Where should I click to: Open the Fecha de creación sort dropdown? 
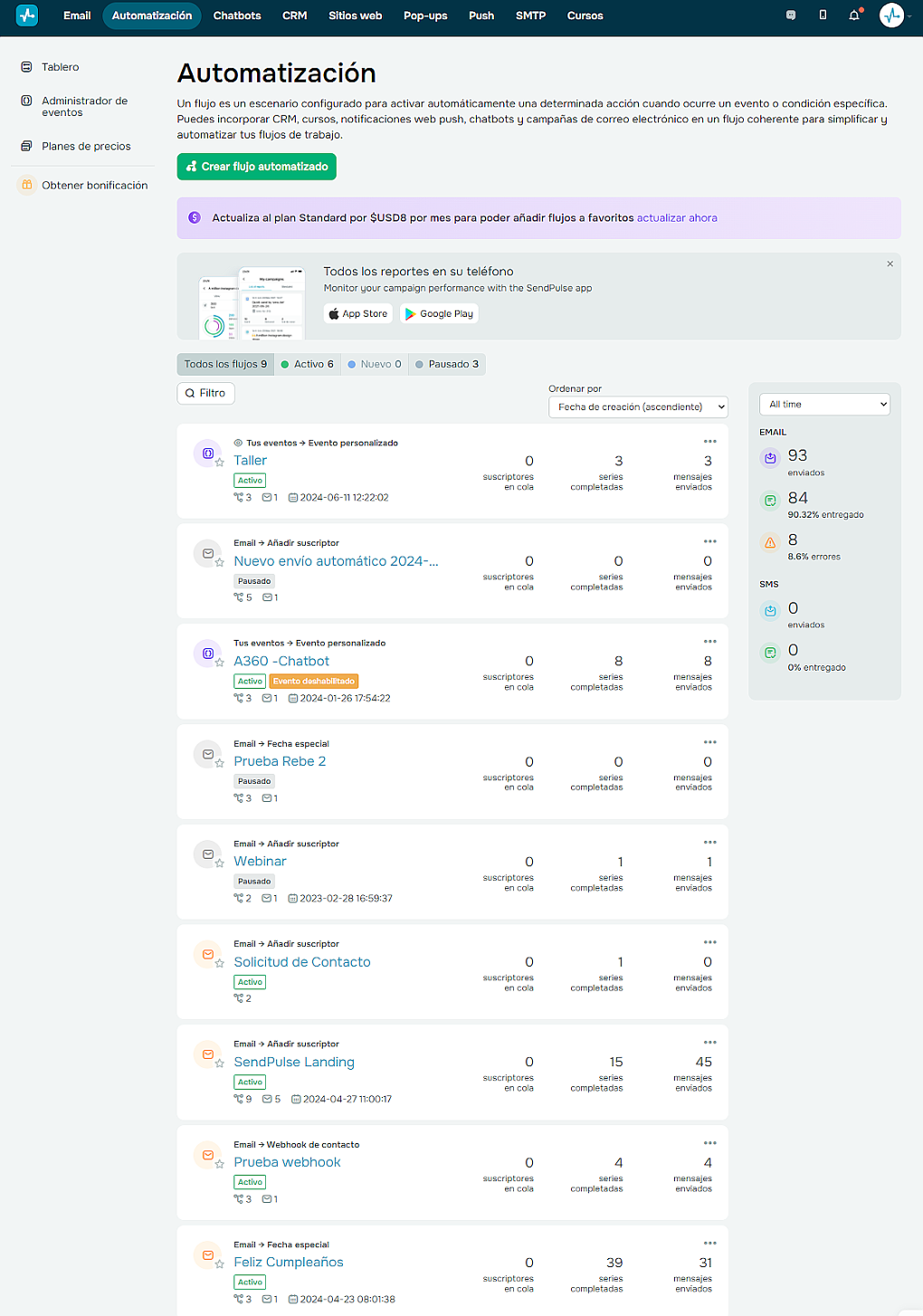(x=637, y=406)
